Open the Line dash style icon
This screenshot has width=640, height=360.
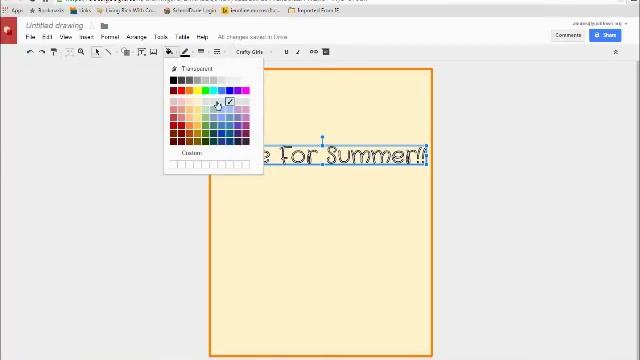click(x=217, y=52)
